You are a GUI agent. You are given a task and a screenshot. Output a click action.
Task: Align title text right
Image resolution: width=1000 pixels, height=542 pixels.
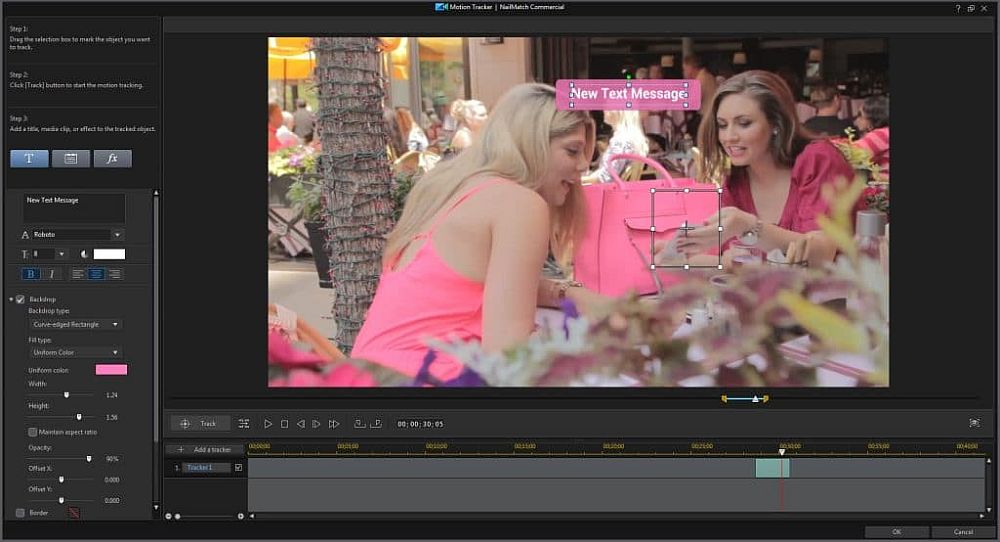pyautogui.click(x=114, y=274)
